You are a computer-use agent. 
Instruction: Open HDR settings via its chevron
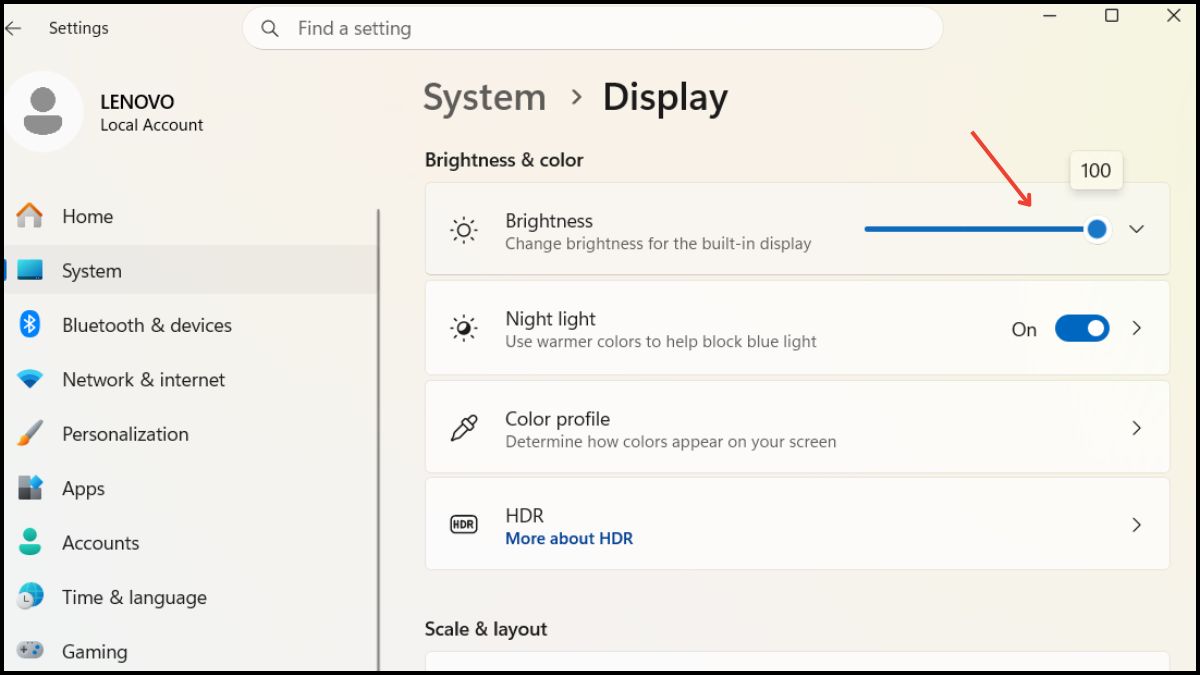[x=1136, y=524]
